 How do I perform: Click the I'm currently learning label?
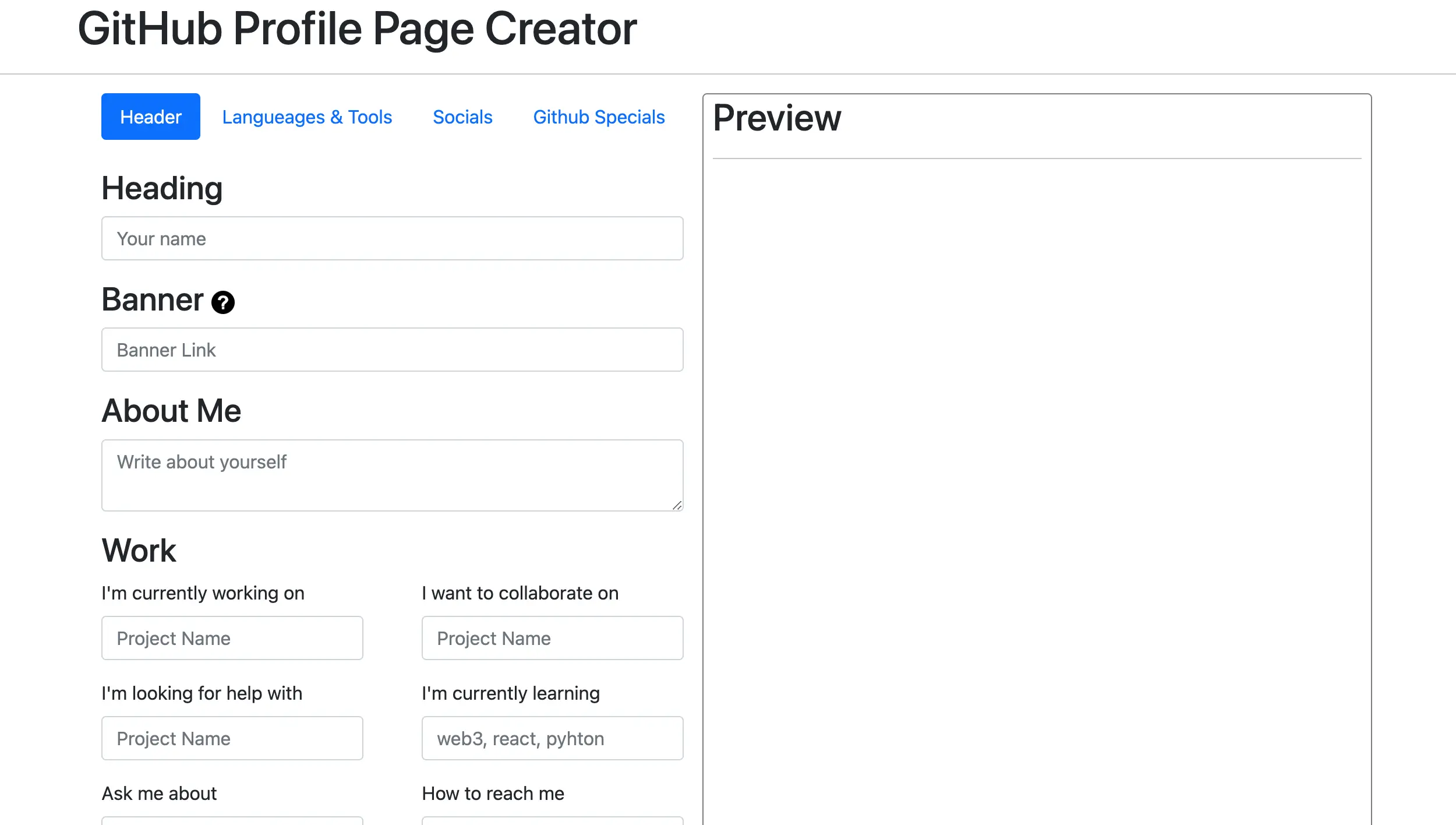click(x=511, y=693)
